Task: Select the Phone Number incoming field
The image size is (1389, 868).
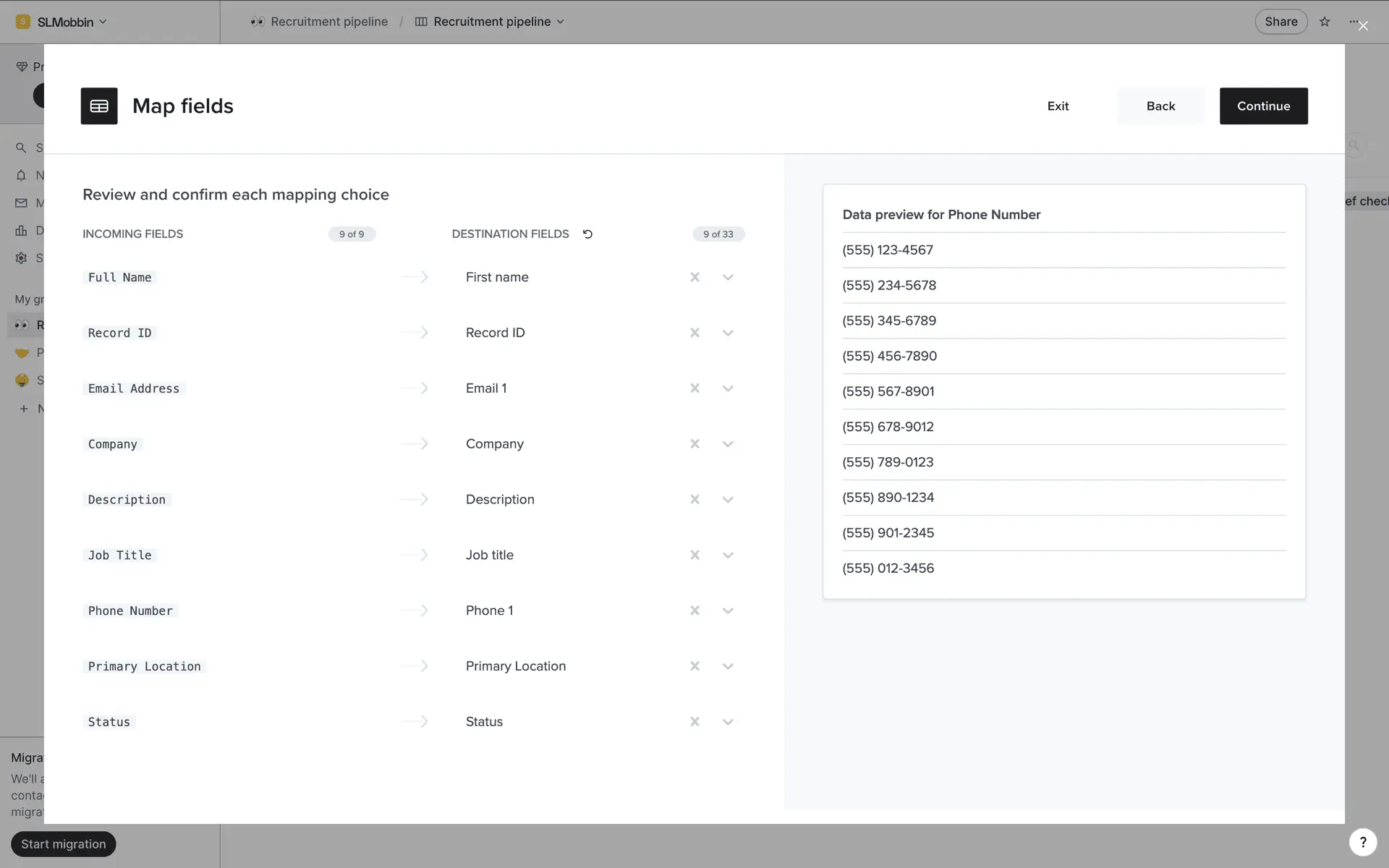Action: point(130,610)
